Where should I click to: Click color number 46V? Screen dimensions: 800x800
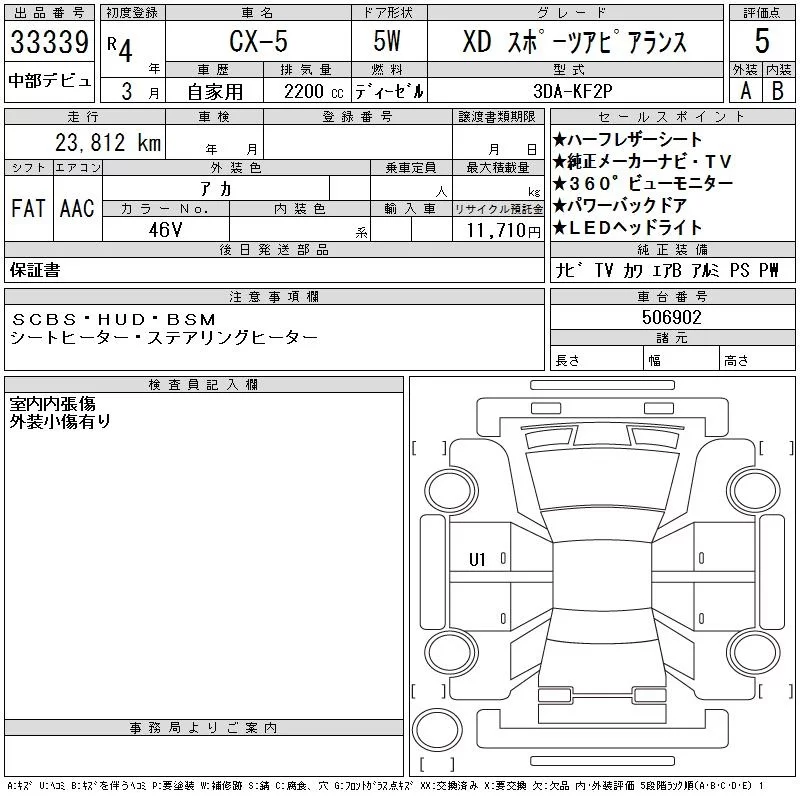(165, 230)
